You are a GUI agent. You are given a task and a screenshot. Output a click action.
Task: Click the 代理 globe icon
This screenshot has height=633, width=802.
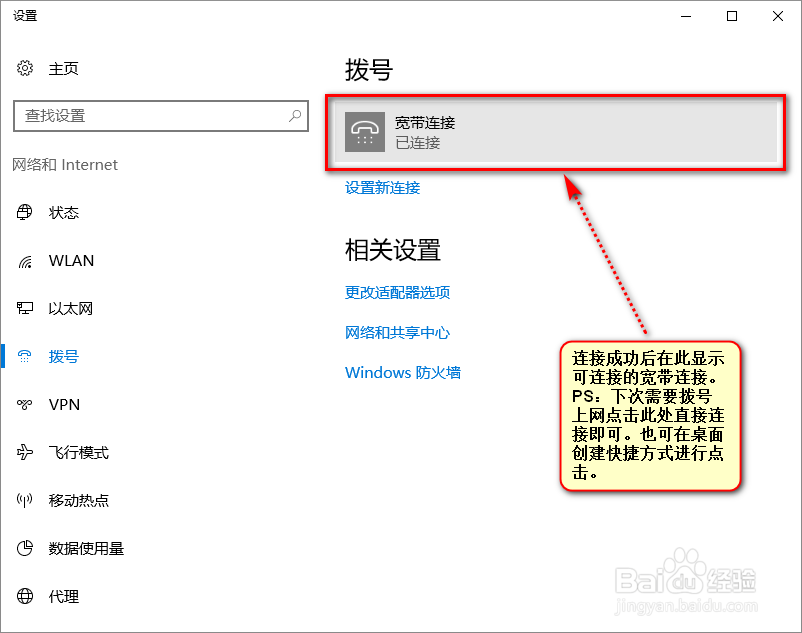click(x=25, y=596)
